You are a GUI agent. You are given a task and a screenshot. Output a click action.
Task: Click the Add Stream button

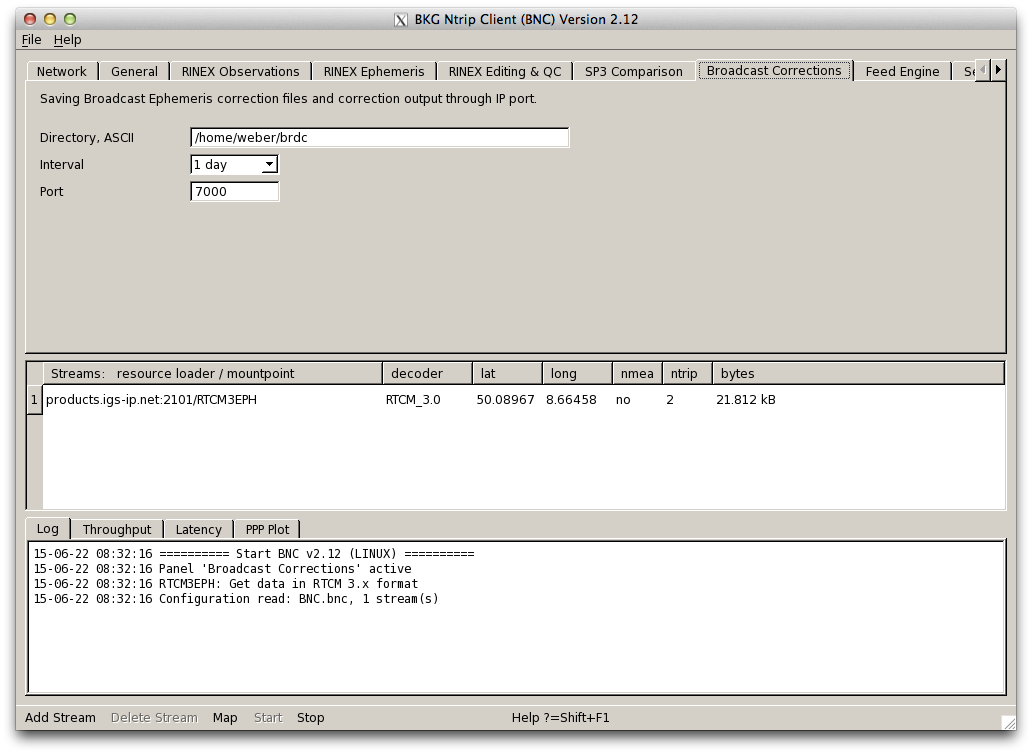pyautogui.click(x=60, y=718)
